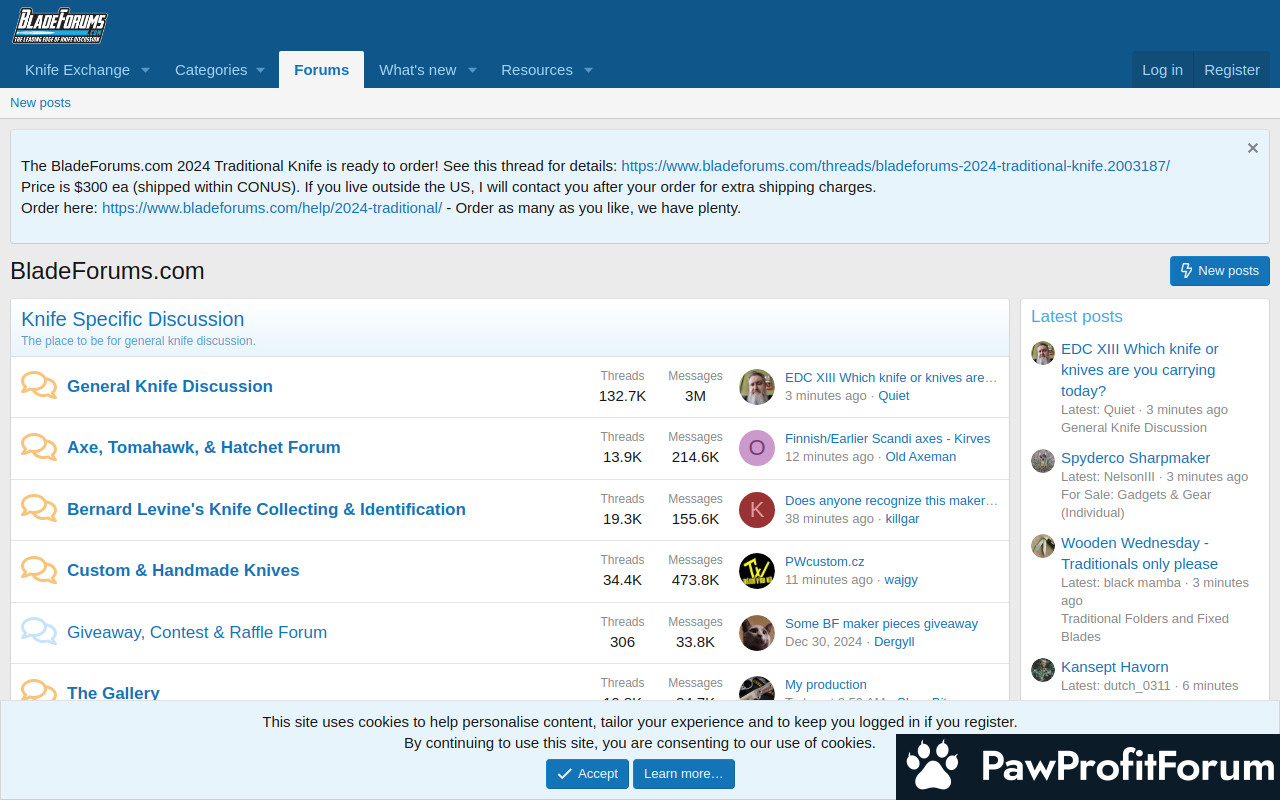The image size is (1280, 800).
Task: Open the PWcustom.cz thread link
Action: 824,561
